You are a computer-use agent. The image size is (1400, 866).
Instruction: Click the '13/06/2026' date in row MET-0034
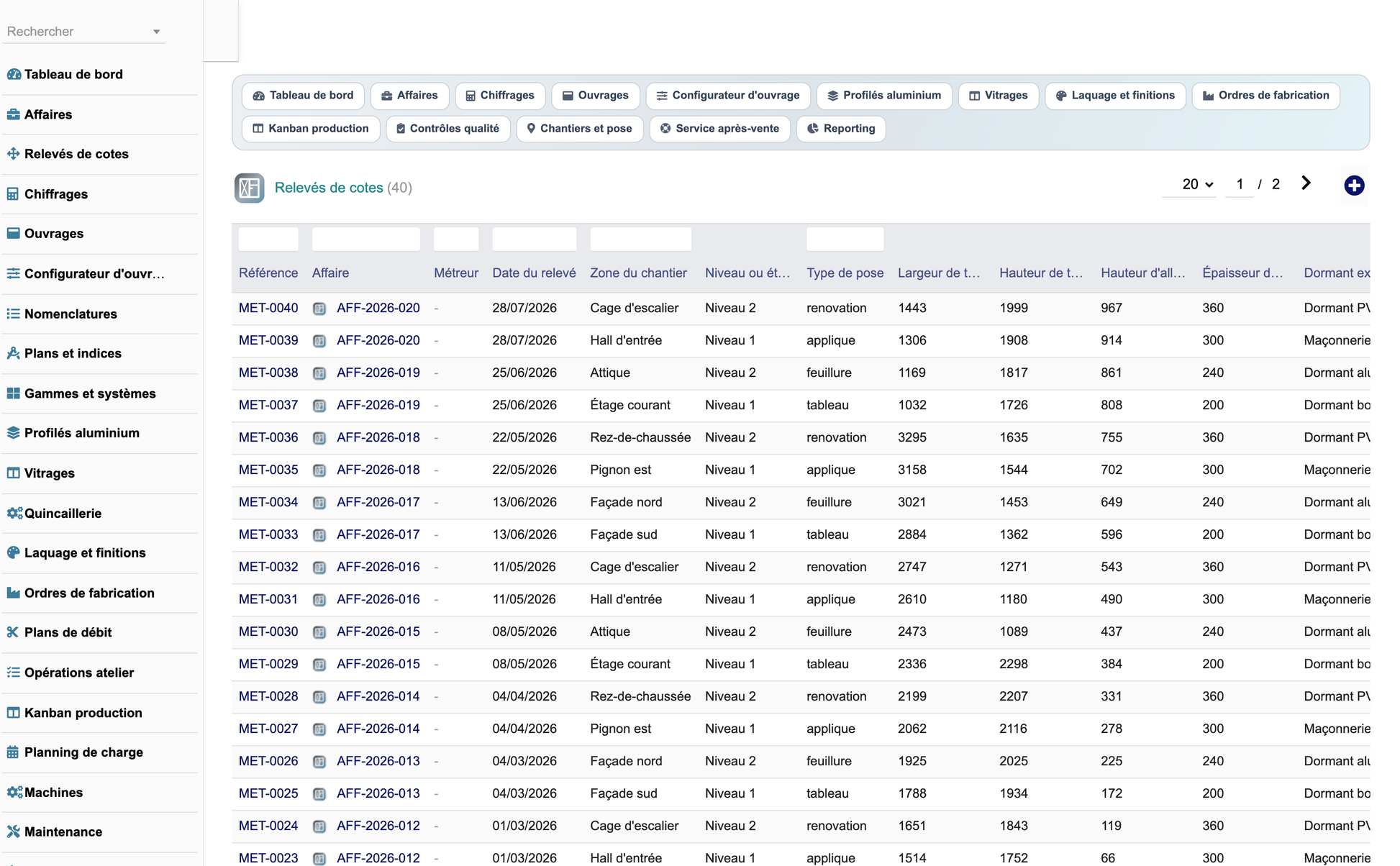click(x=524, y=502)
